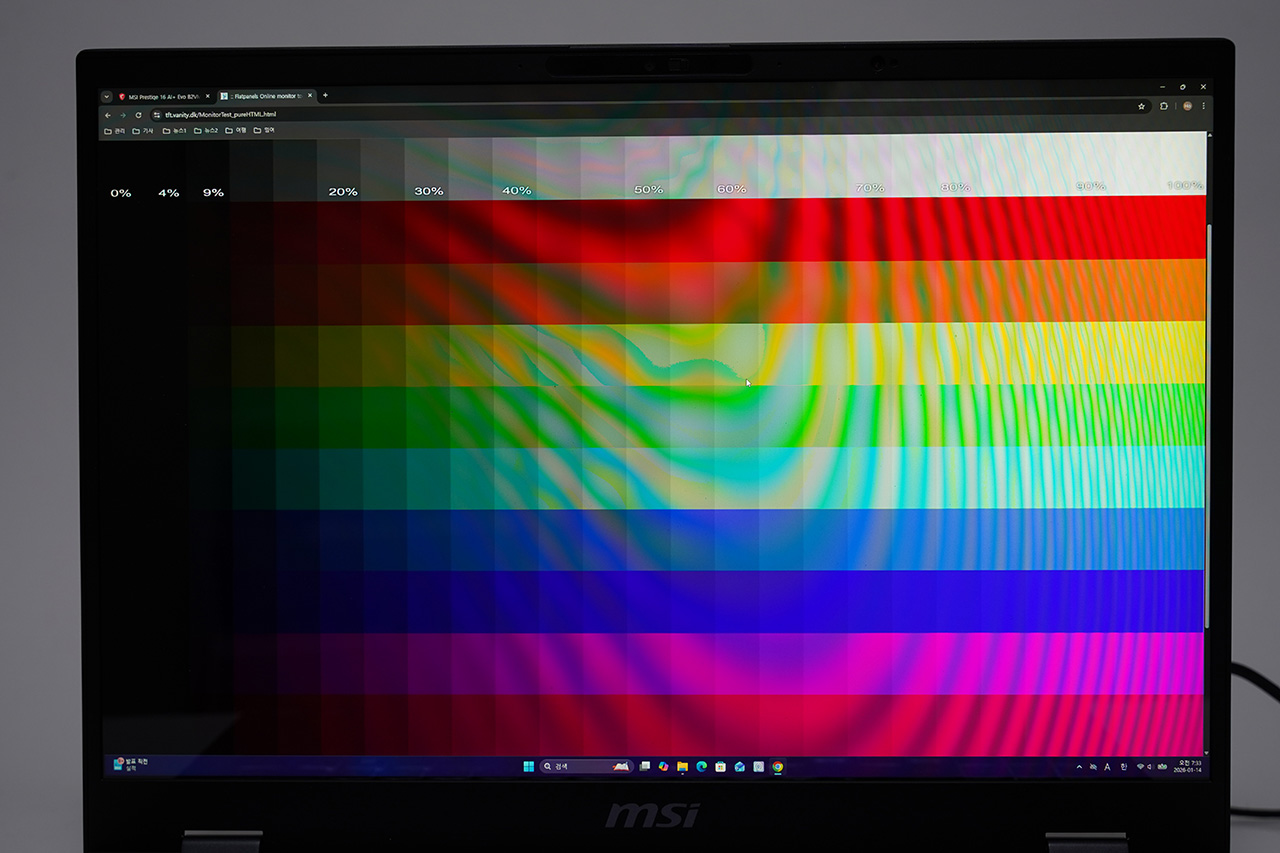Show hidden system tray icons
This screenshot has width=1280, height=853.
(x=1078, y=767)
